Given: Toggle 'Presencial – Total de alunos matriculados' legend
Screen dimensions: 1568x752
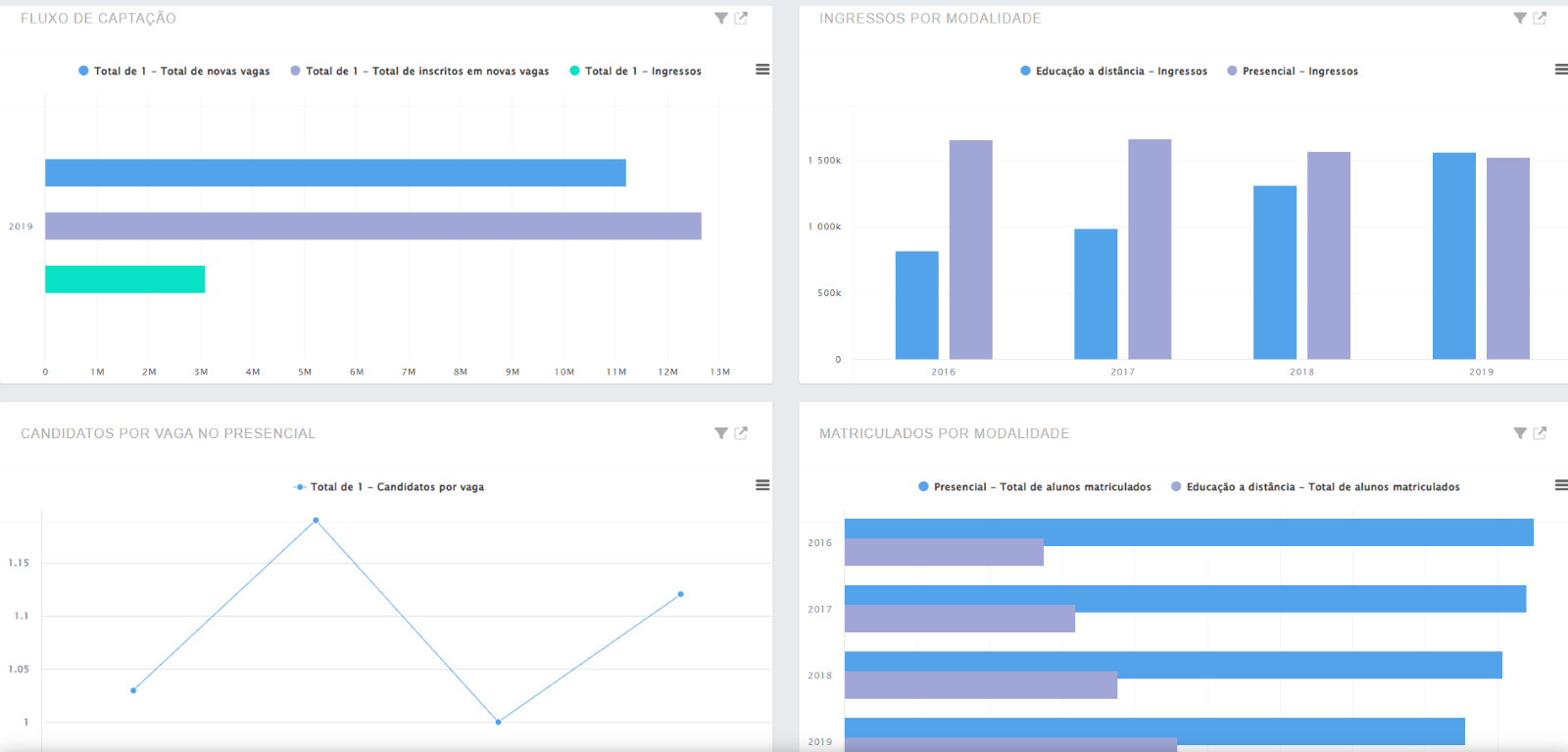Looking at the screenshot, I should tap(1035, 486).
